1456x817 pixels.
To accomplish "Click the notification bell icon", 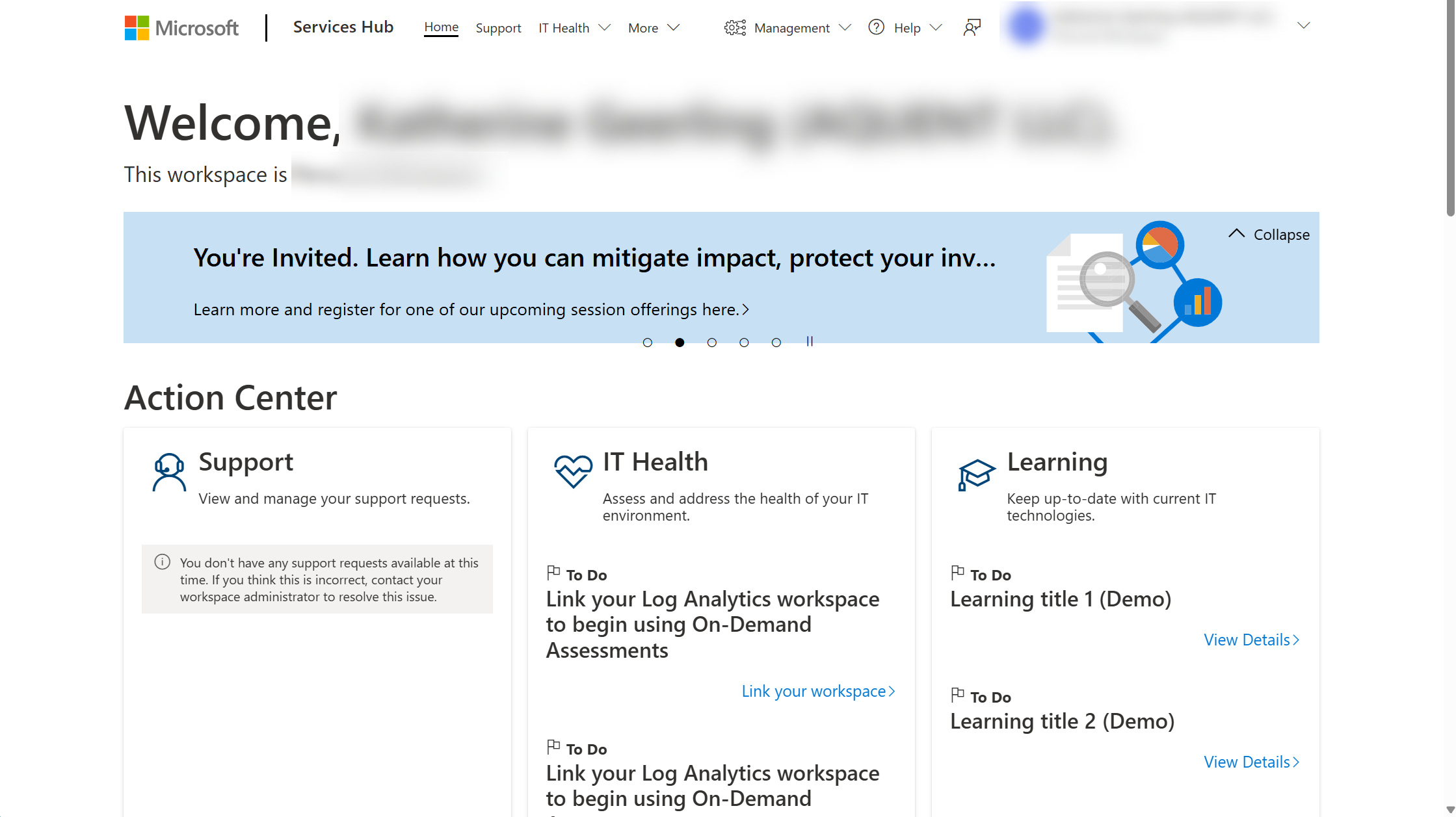I will (x=970, y=27).
